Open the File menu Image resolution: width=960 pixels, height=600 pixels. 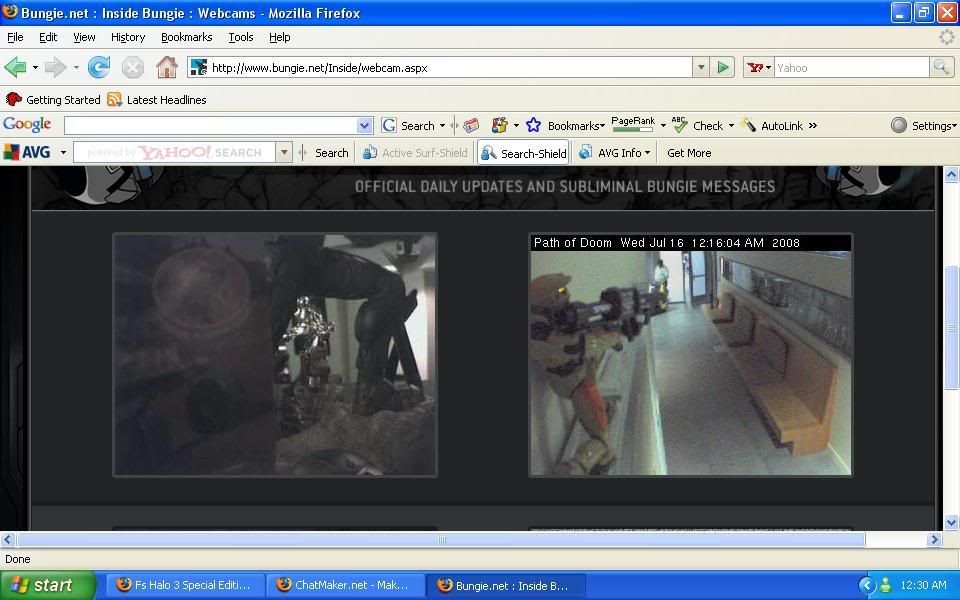(15, 37)
